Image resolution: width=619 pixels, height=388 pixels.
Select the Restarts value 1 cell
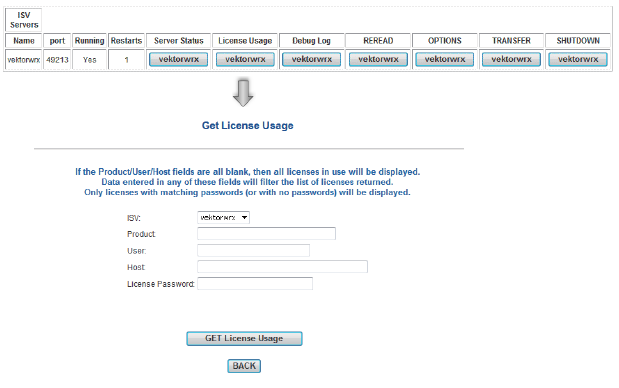pos(126,60)
